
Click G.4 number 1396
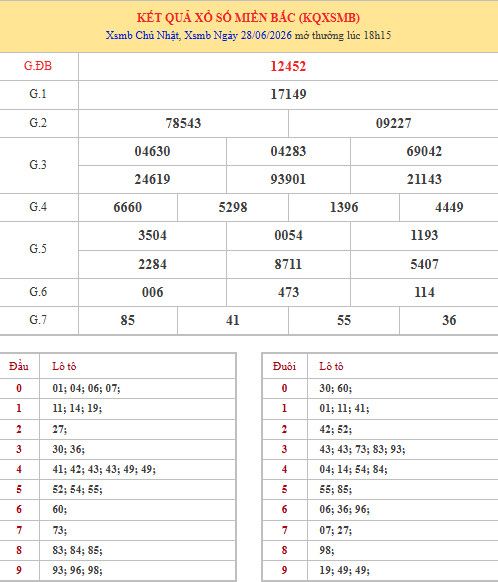tap(344, 207)
